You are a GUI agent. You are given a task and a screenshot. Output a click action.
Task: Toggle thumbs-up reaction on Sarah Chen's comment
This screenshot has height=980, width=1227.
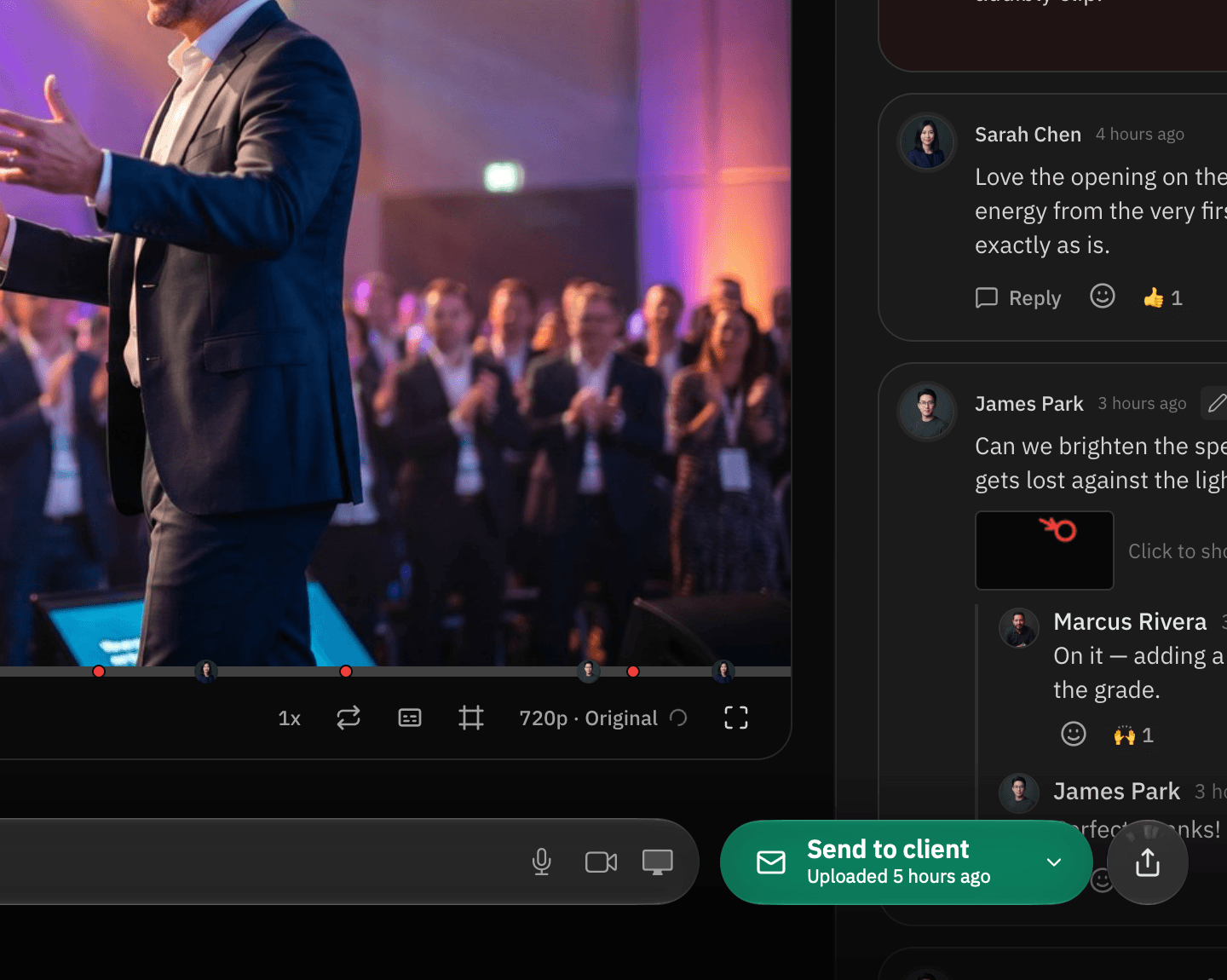coord(1163,297)
